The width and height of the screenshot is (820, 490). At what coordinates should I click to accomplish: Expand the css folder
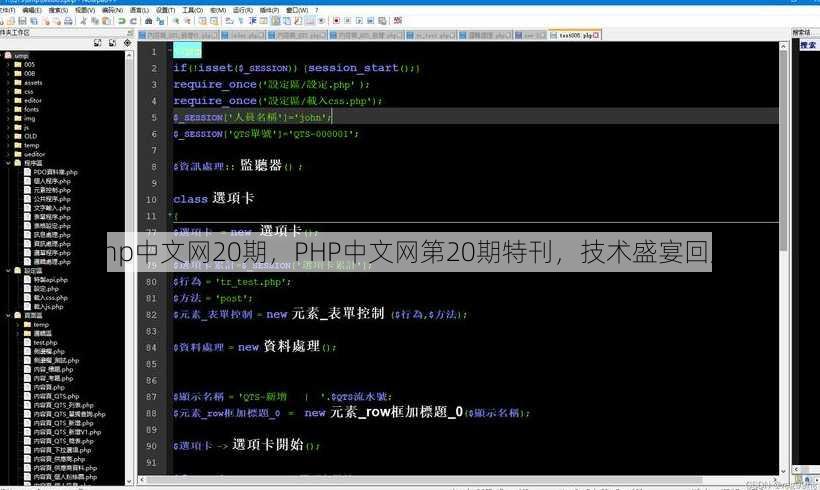pos(8,92)
